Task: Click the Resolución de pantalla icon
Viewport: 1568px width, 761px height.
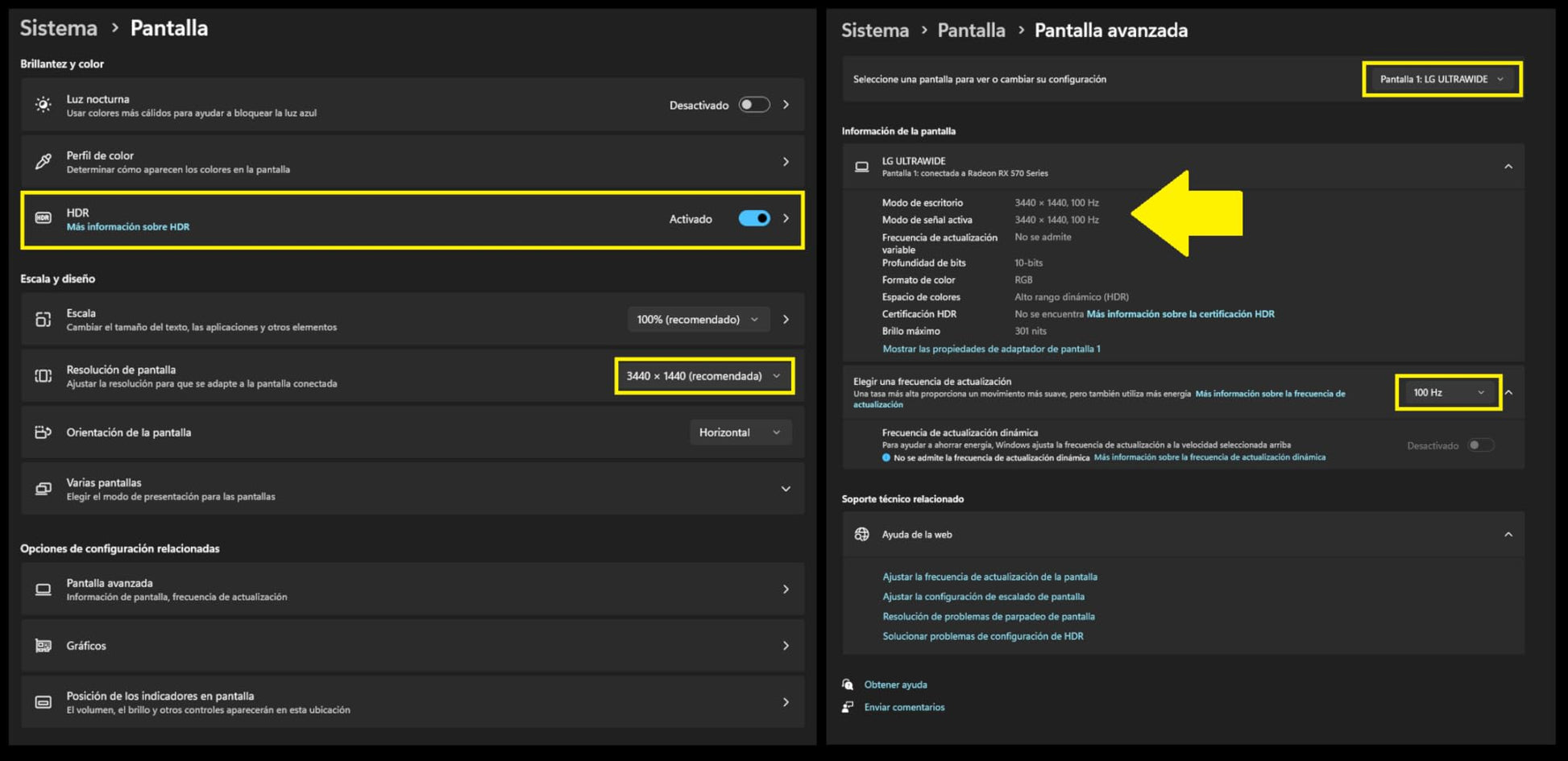Action: coord(44,376)
